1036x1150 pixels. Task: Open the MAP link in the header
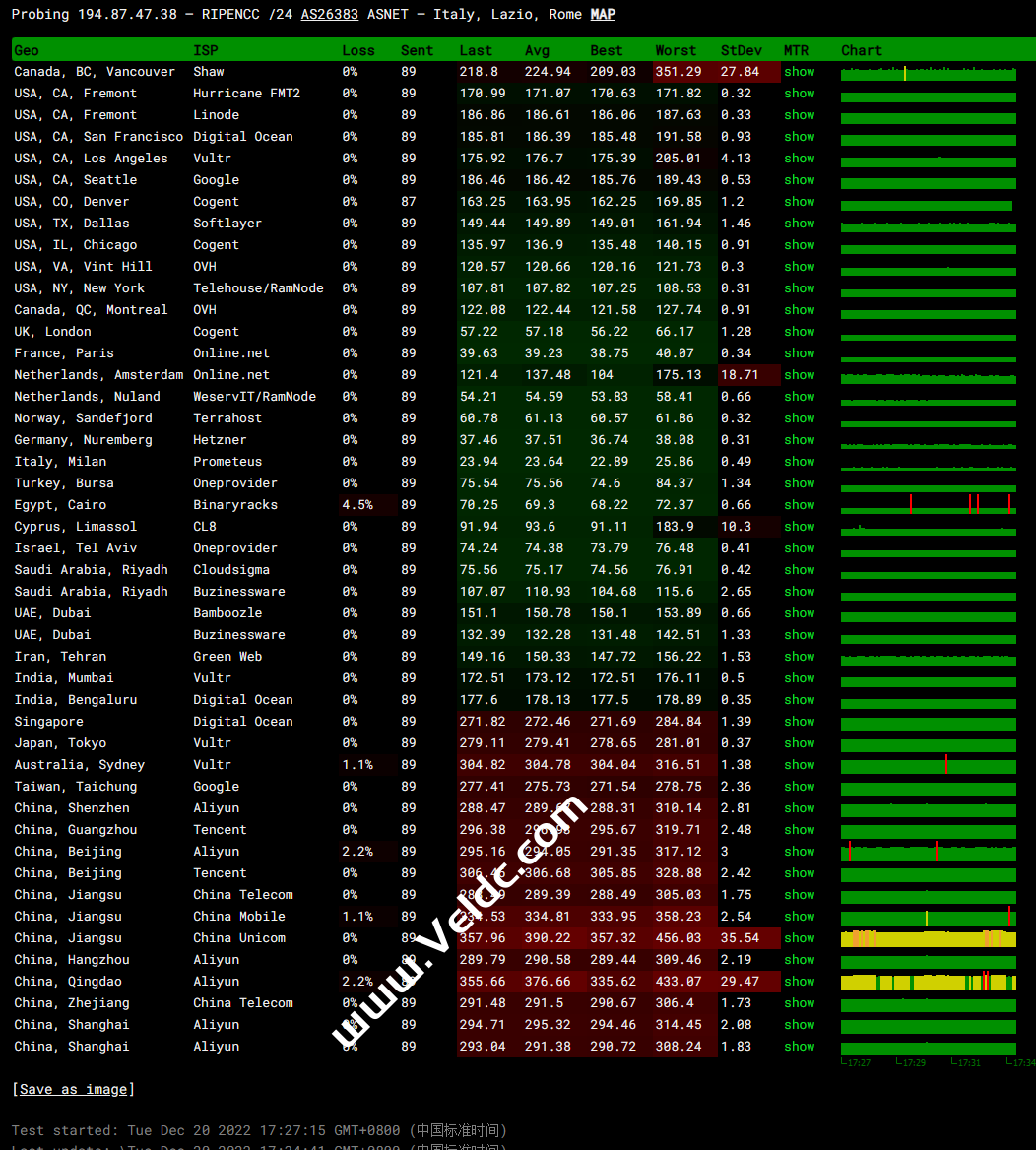[603, 14]
